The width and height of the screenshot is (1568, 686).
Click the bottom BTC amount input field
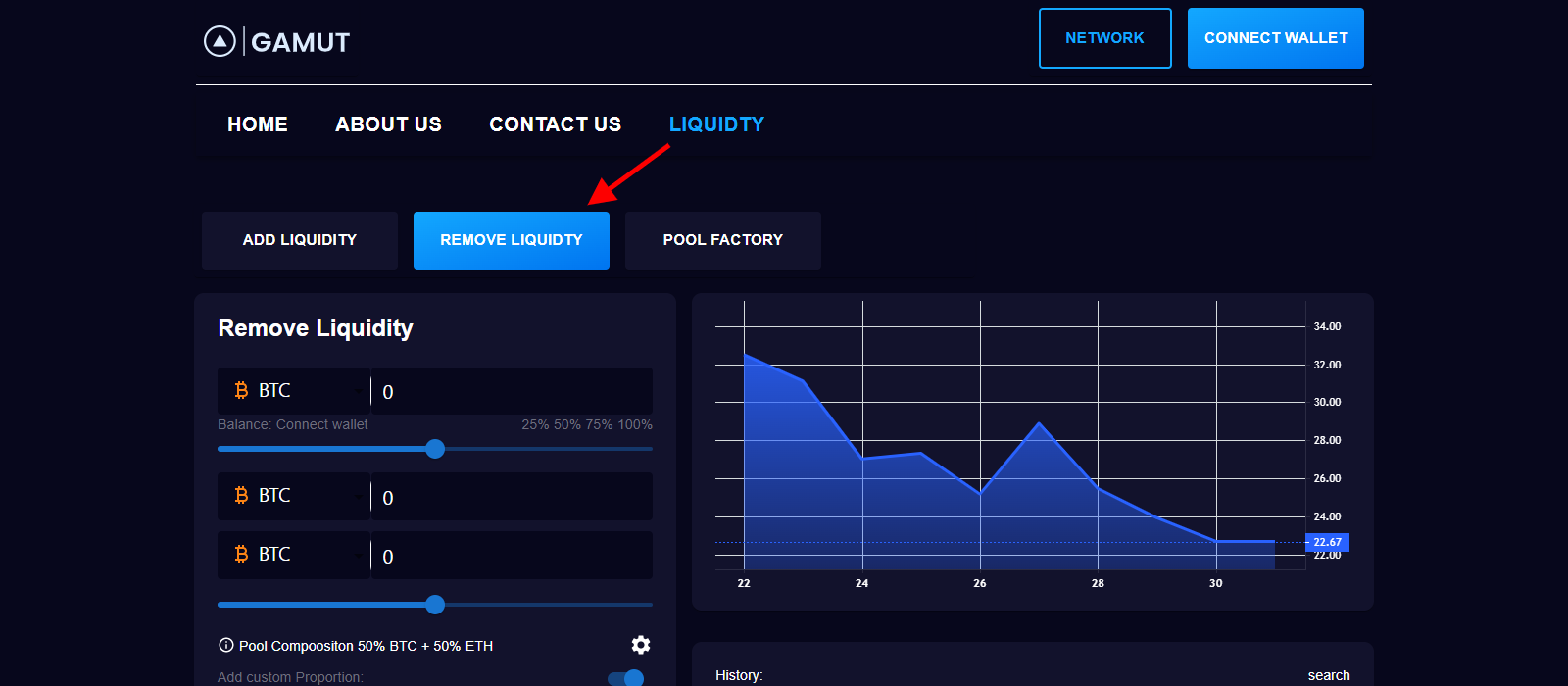tap(512, 555)
